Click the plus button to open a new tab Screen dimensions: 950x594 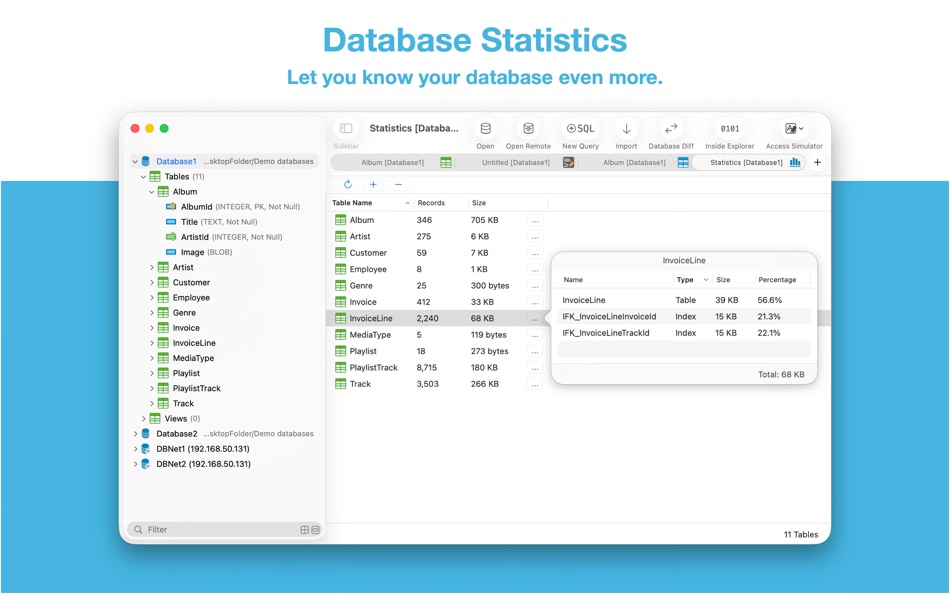[x=817, y=162]
